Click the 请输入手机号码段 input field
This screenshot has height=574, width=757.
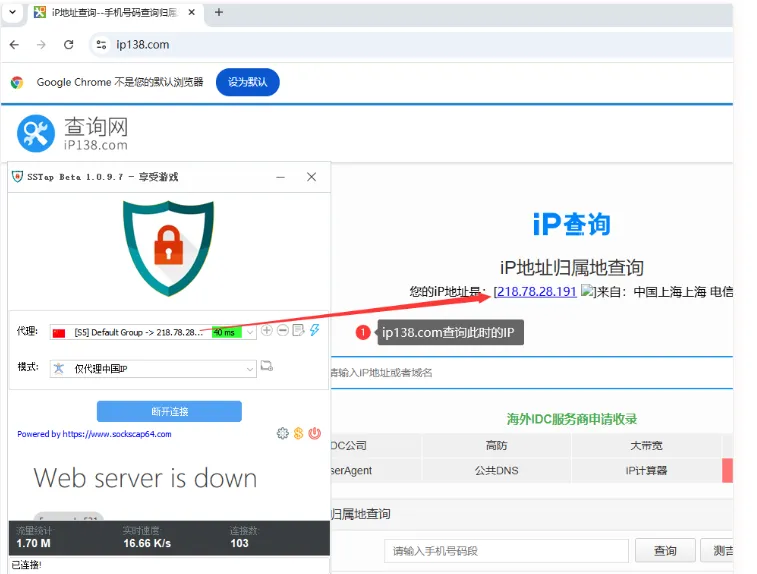coord(506,551)
